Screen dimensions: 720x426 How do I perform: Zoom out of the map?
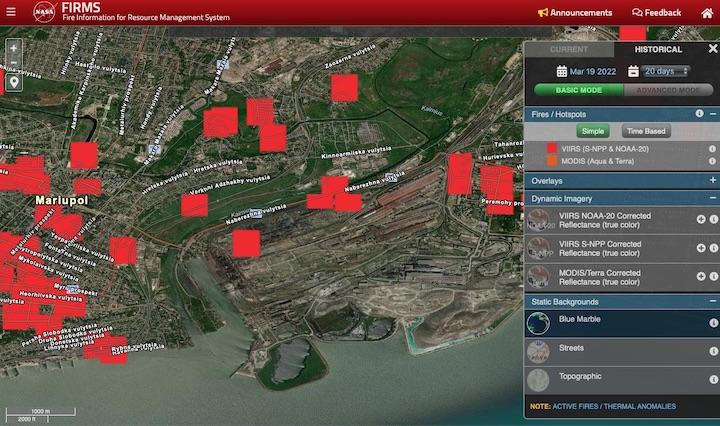(13, 63)
